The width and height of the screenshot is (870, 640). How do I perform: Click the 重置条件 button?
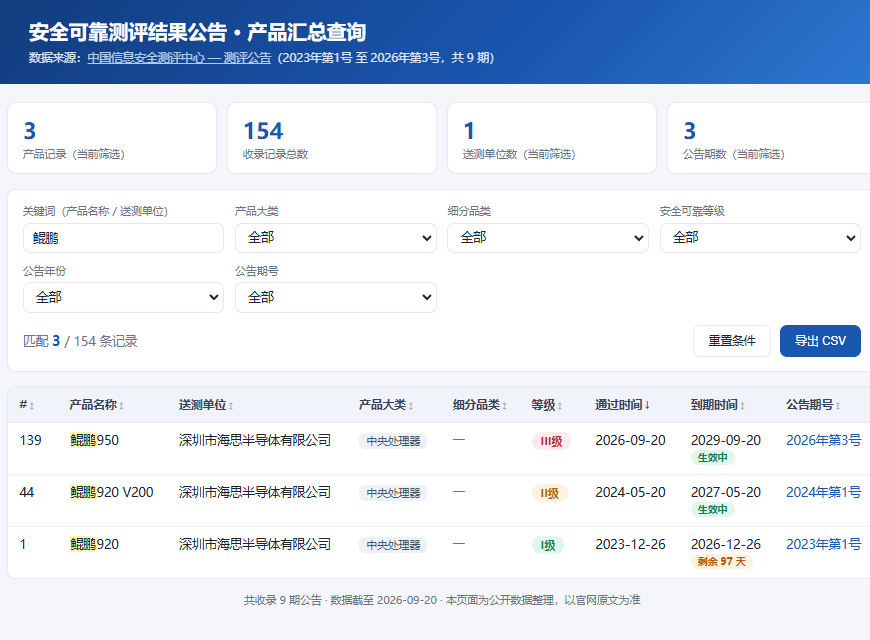(x=731, y=341)
